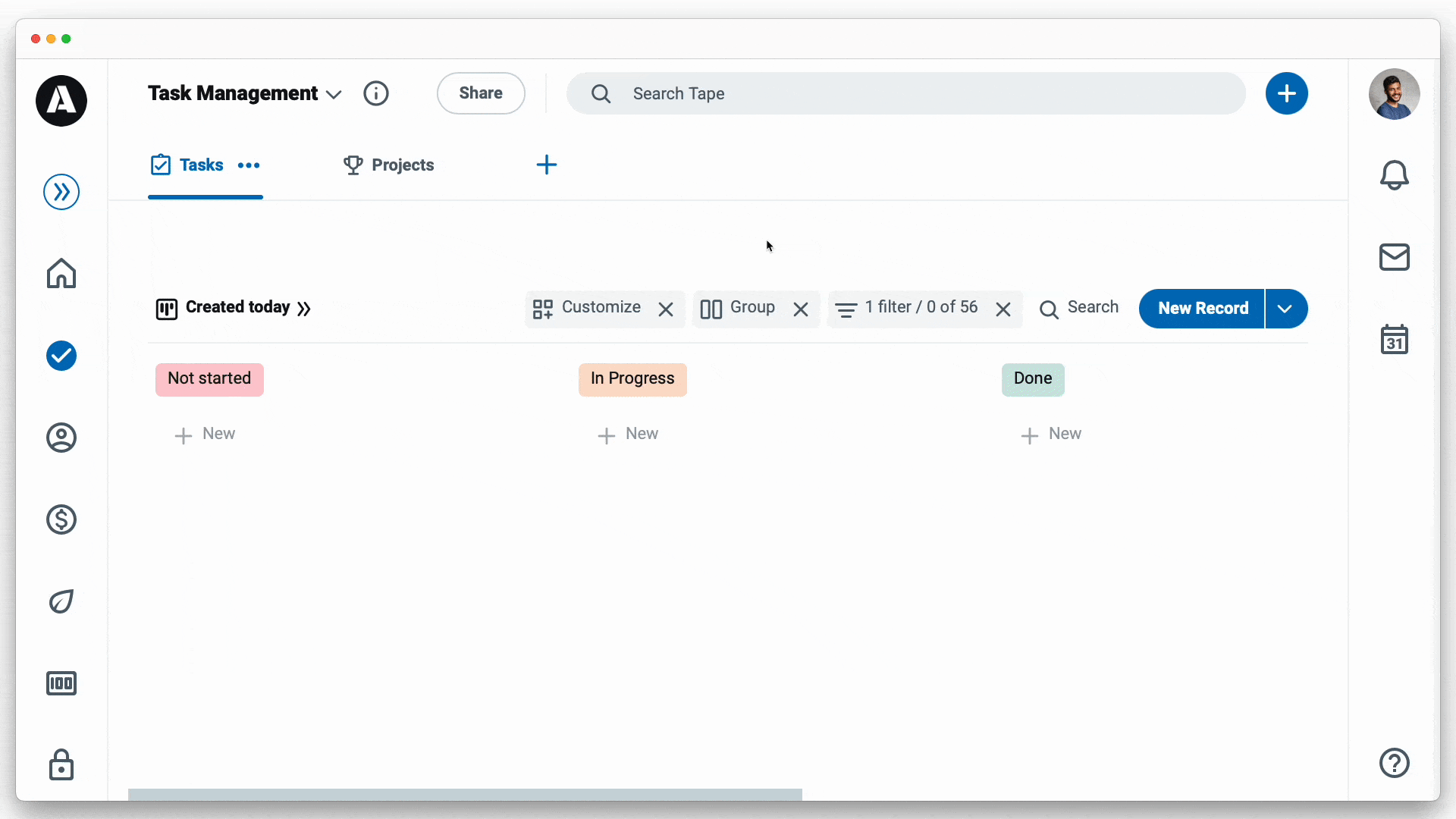Remove the active Group filter

click(x=801, y=308)
